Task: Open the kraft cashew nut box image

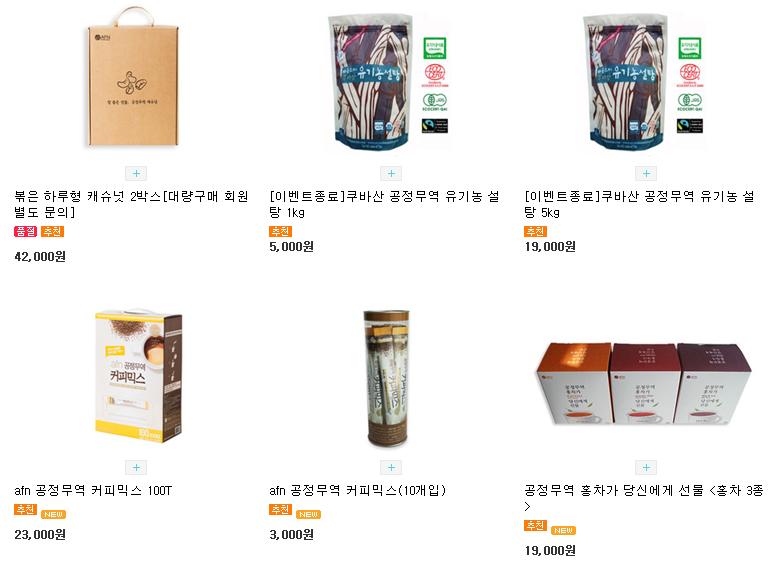Action: pyautogui.click(x=134, y=78)
